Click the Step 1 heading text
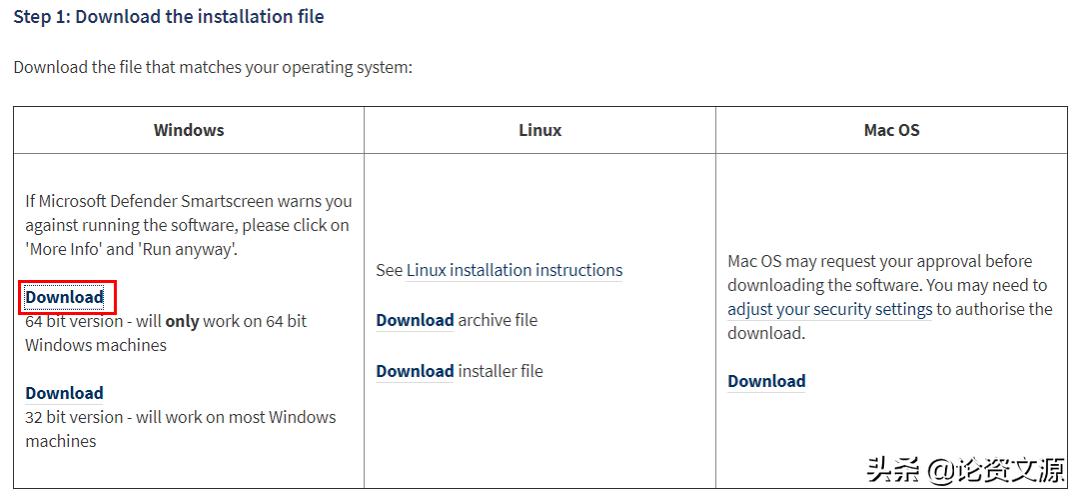 [x=168, y=16]
